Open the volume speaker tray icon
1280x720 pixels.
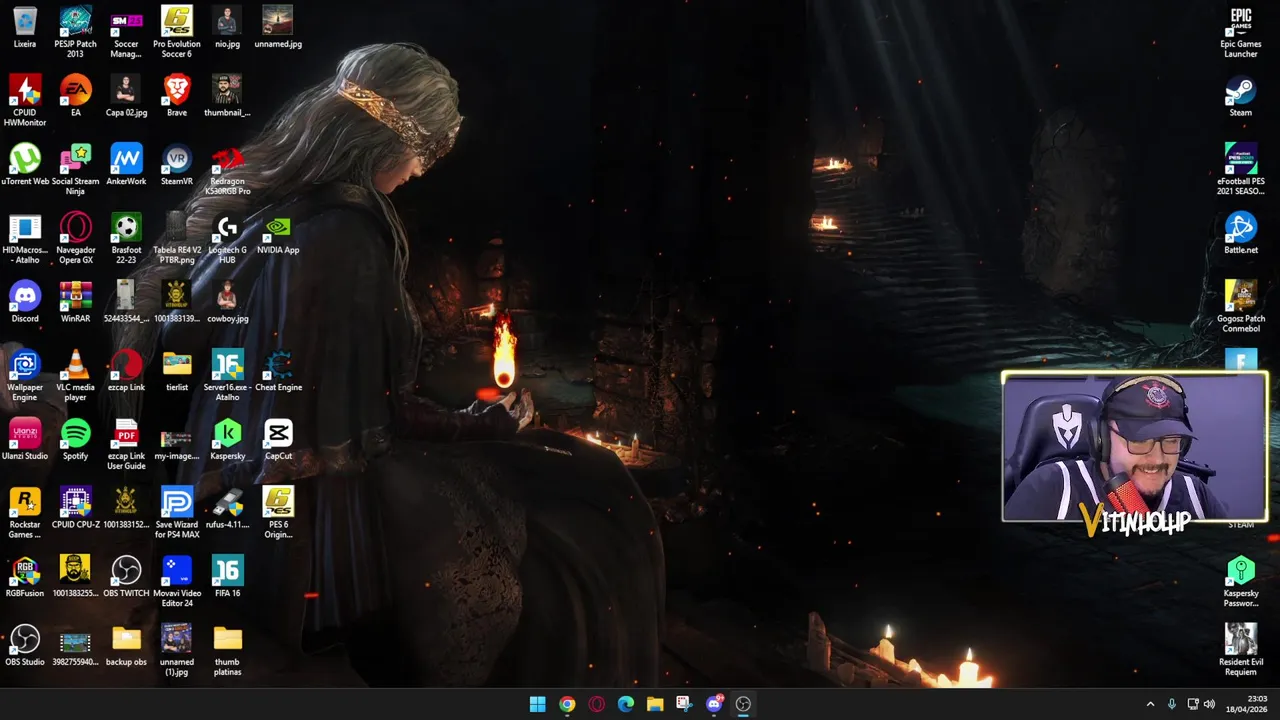[x=1209, y=704]
